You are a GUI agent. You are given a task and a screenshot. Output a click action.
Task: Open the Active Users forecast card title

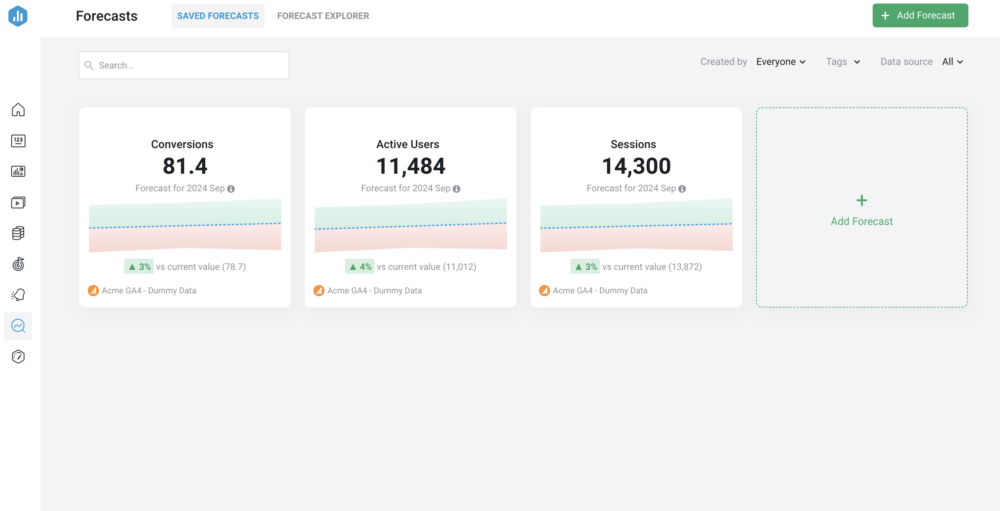[408, 144]
